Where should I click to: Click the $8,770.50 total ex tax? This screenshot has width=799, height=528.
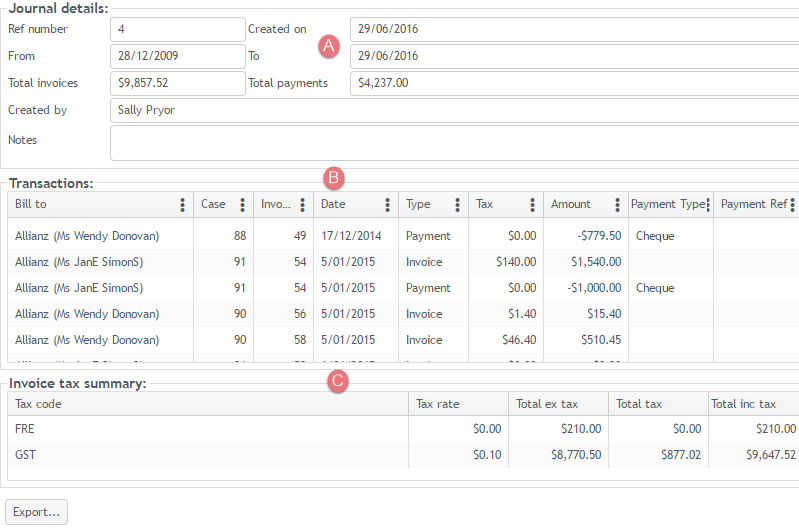[576, 455]
